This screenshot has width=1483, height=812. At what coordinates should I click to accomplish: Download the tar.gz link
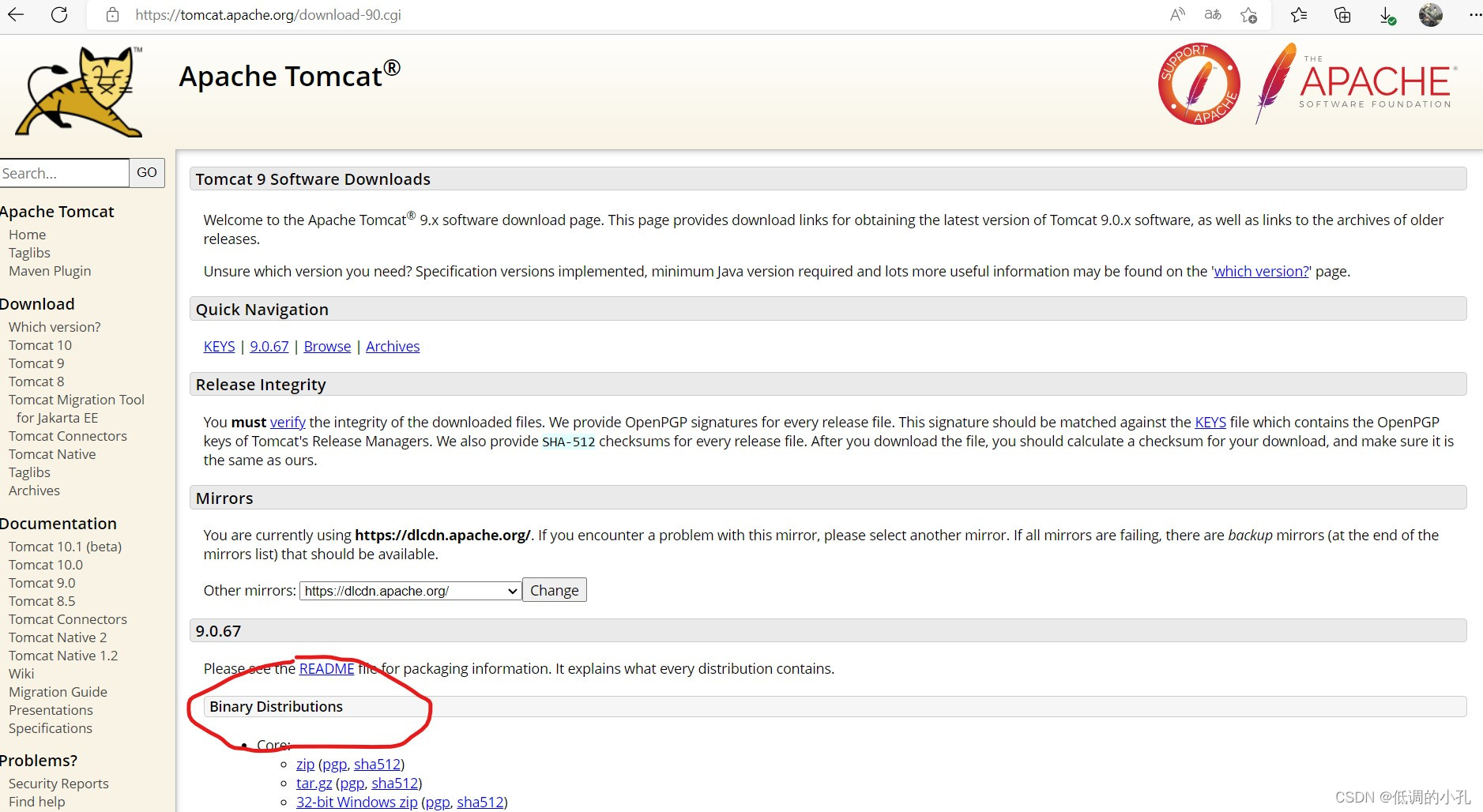point(314,783)
